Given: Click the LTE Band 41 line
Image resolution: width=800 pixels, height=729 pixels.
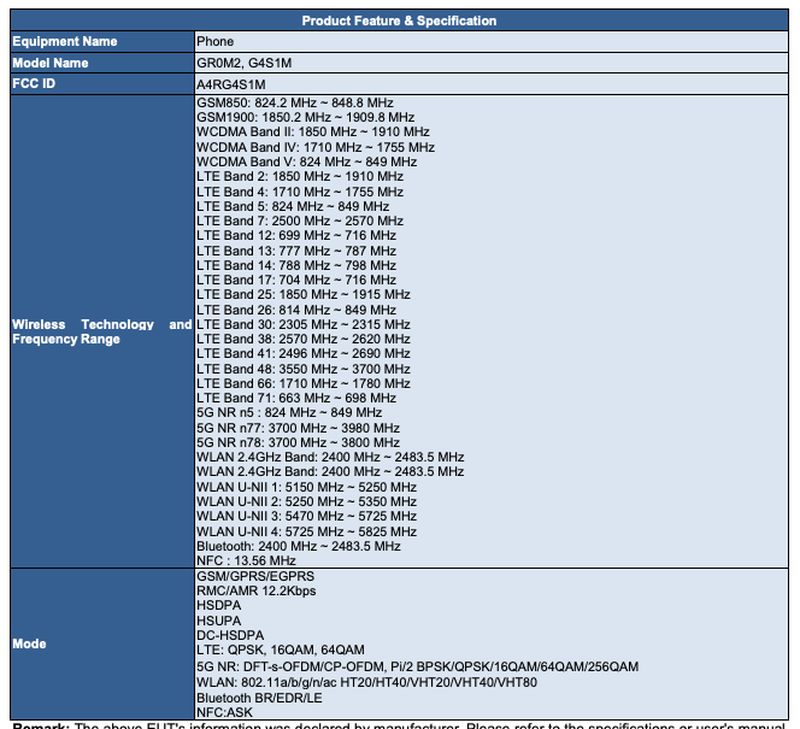Looking at the screenshot, I should pos(304,354).
